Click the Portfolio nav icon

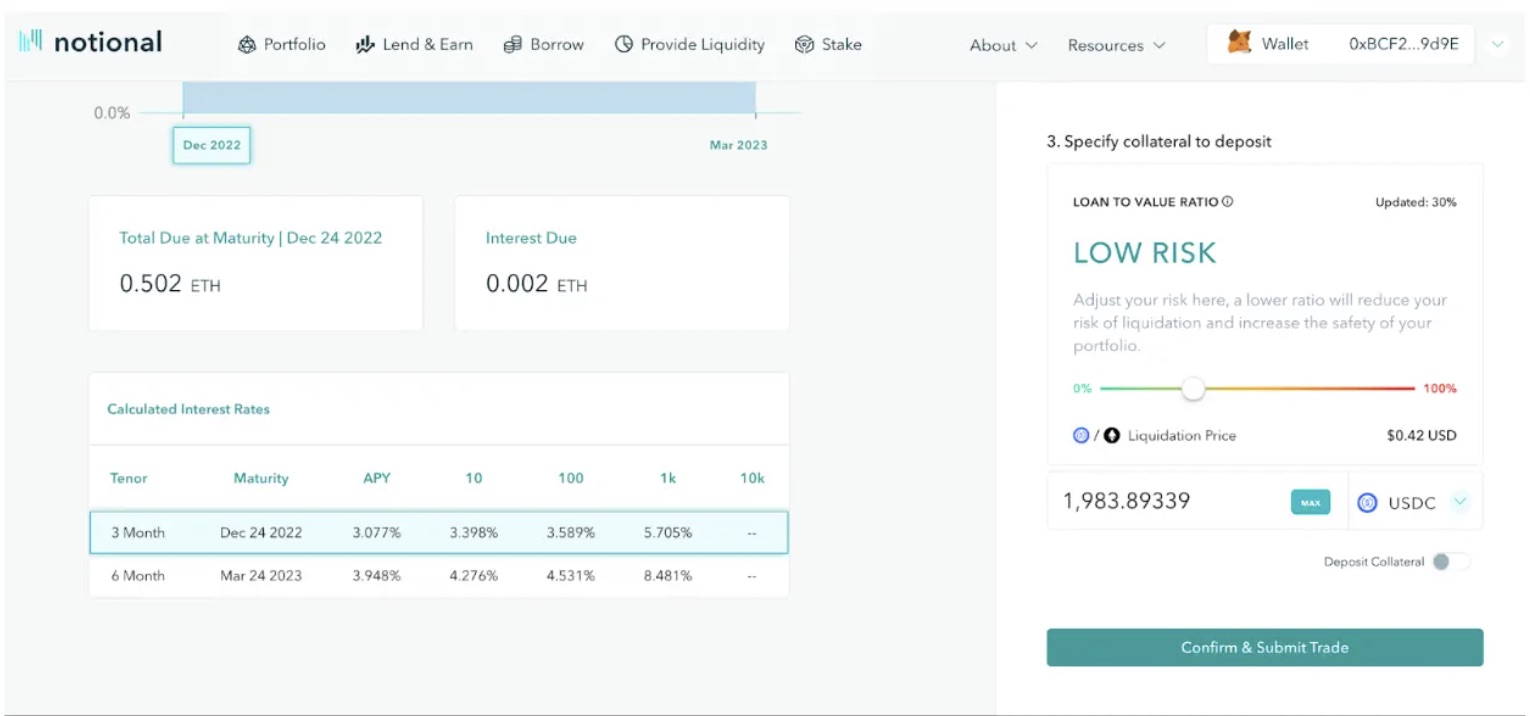tap(247, 45)
